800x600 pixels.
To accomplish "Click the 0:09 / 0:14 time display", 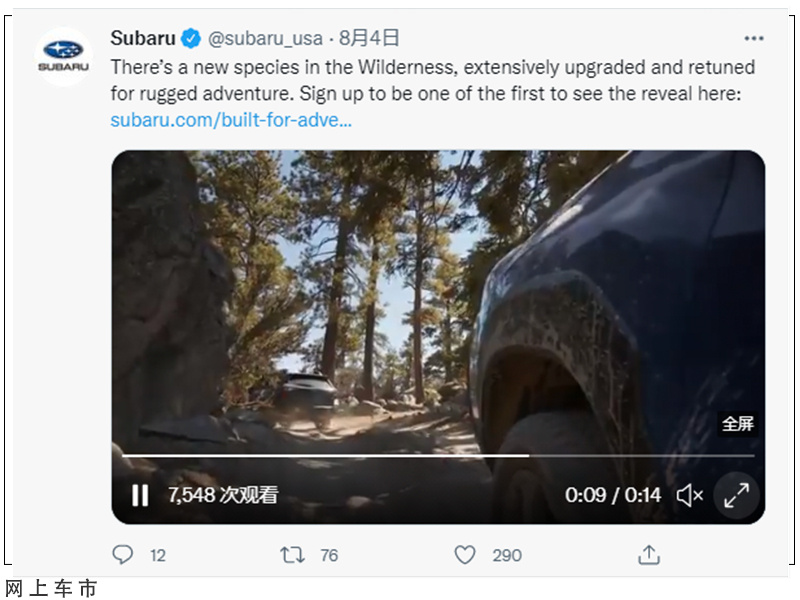I will coord(613,495).
